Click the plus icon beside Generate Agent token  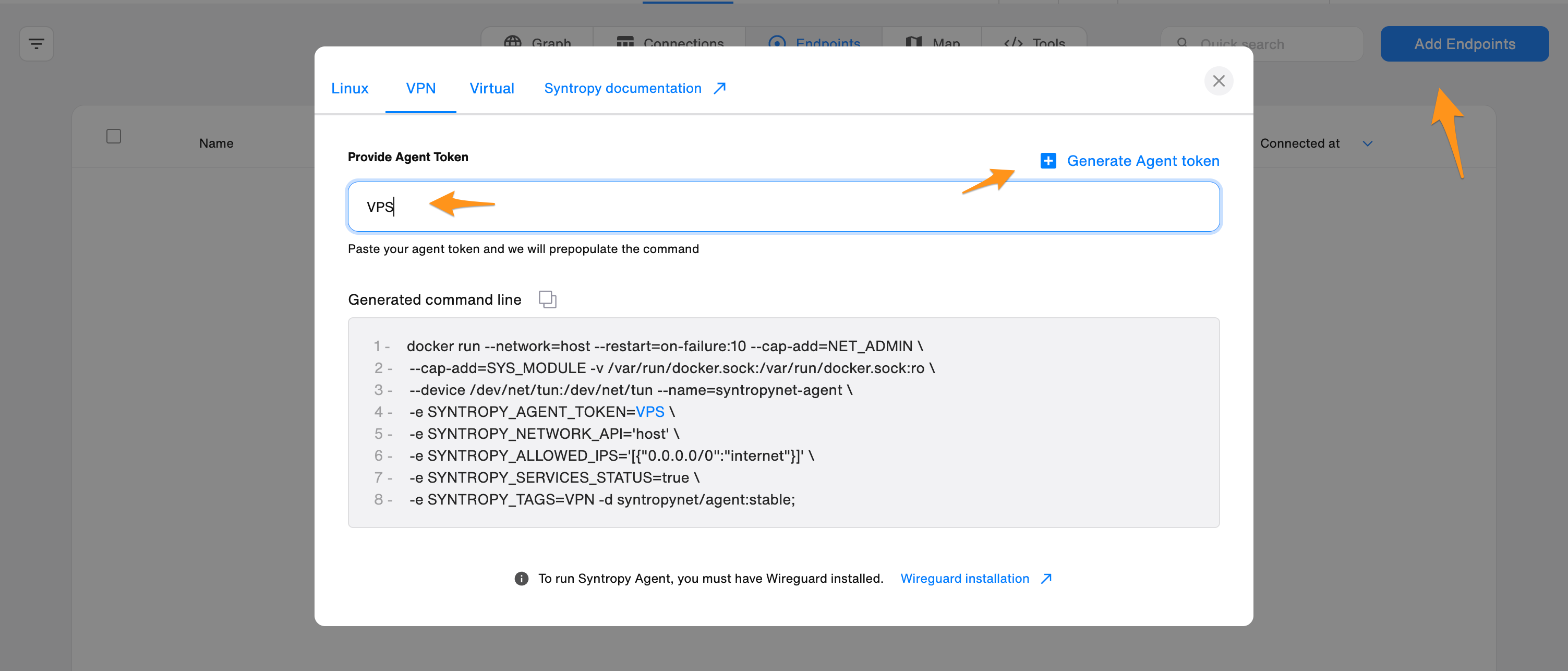pyautogui.click(x=1047, y=161)
